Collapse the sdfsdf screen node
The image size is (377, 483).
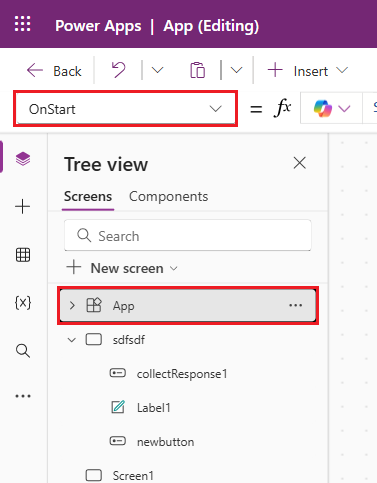pyautogui.click(x=72, y=340)
